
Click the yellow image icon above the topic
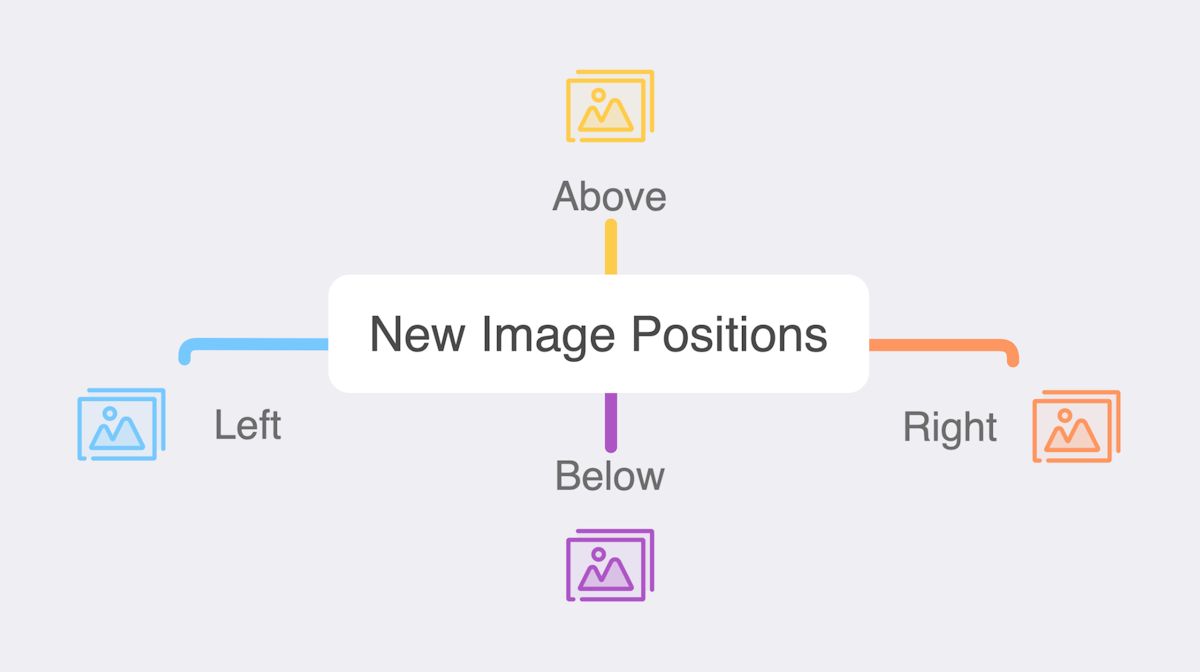(609, 106)
